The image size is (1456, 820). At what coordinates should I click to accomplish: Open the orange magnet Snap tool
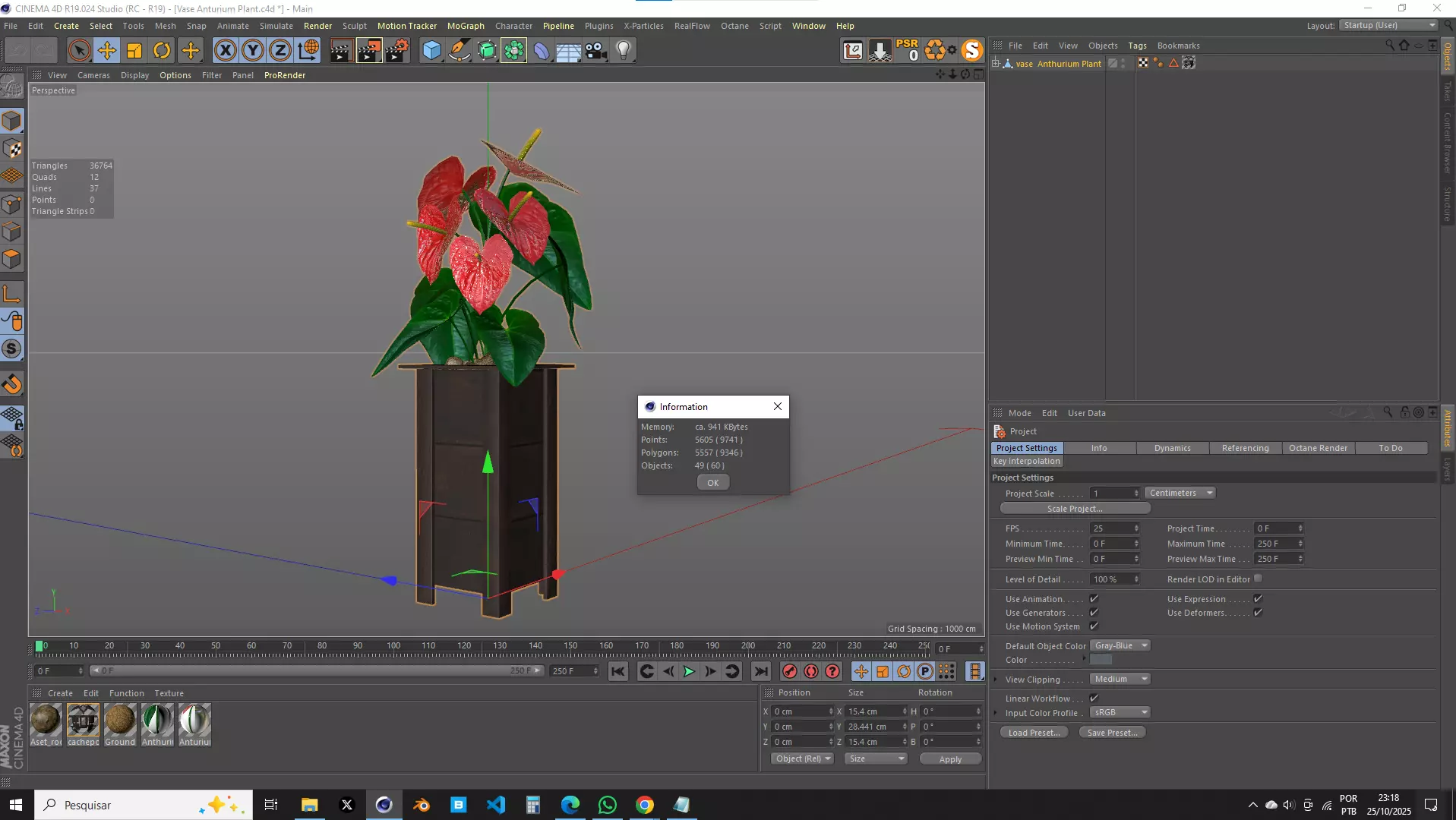12,384
